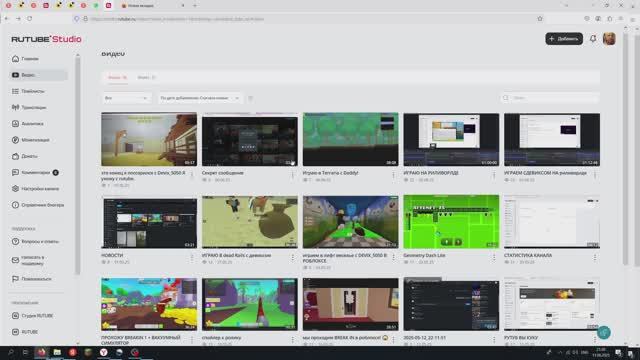Open the Geometry Dash Lite thumbnail
Viewport: 640px width, 360px height.
pos(451,222)
